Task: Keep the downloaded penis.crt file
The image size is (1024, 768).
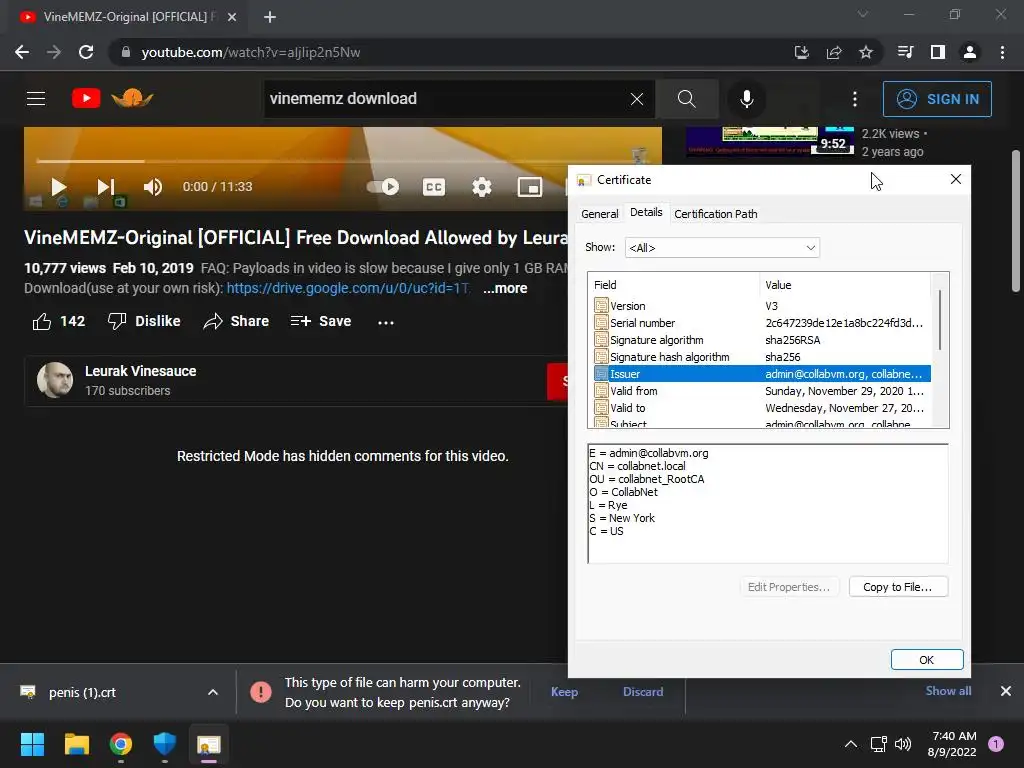Action: click(564, 692)
